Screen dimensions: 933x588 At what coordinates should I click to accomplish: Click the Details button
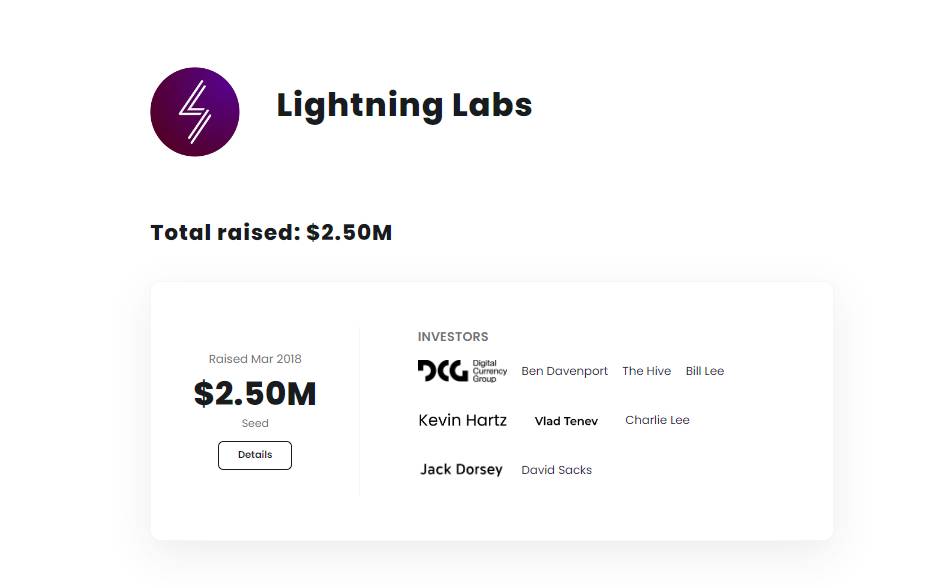[255, 455]
